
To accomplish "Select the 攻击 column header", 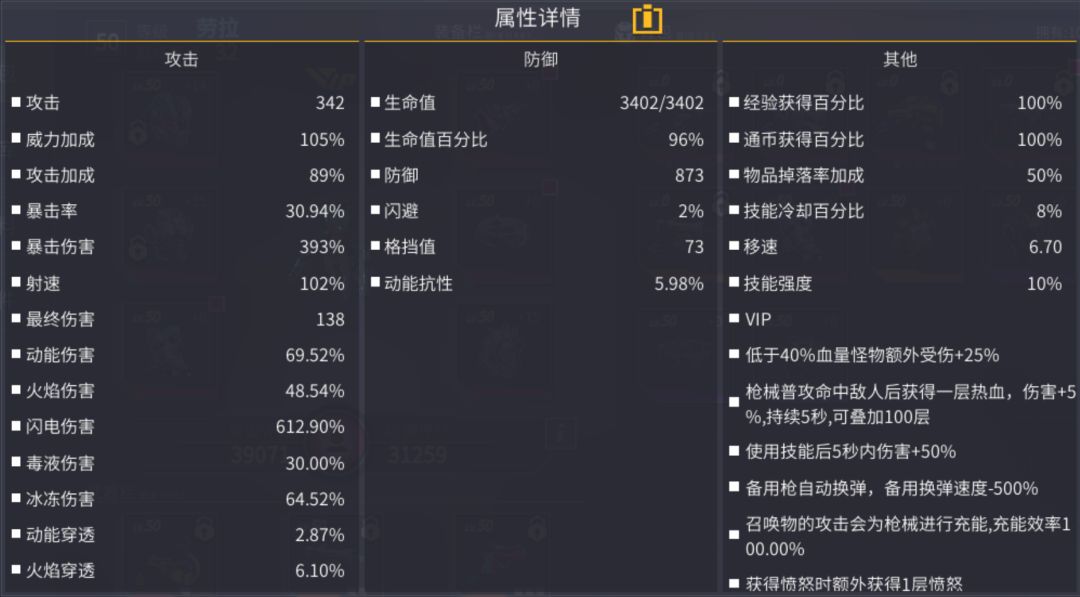I will 181,59.
